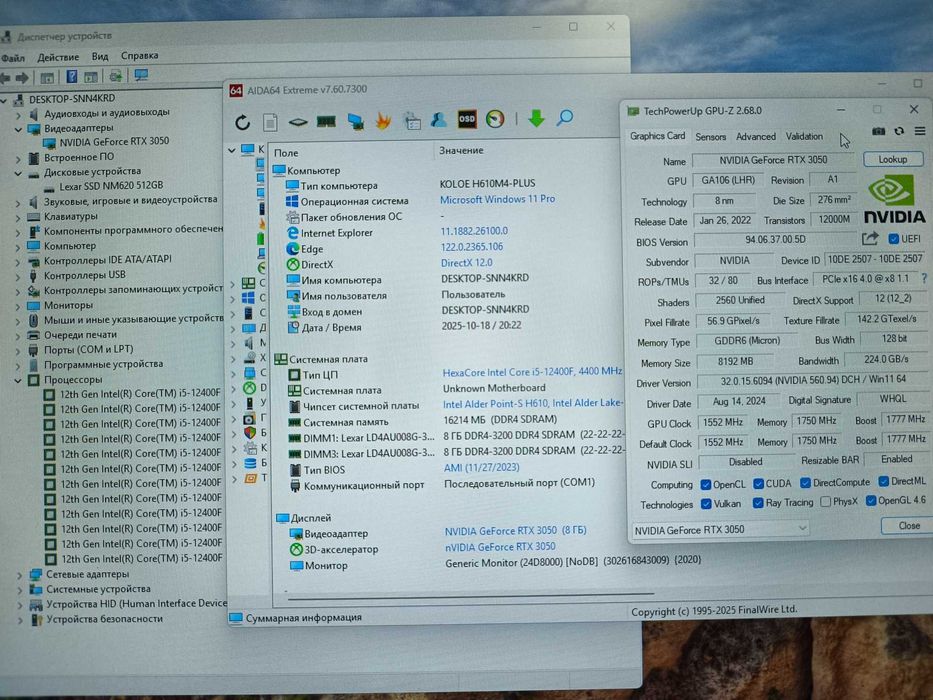This screenshot has height=700, width=933.
Task: Open the HexaCore Intel Core i5-12400F link
Action: tap(532, 372)
